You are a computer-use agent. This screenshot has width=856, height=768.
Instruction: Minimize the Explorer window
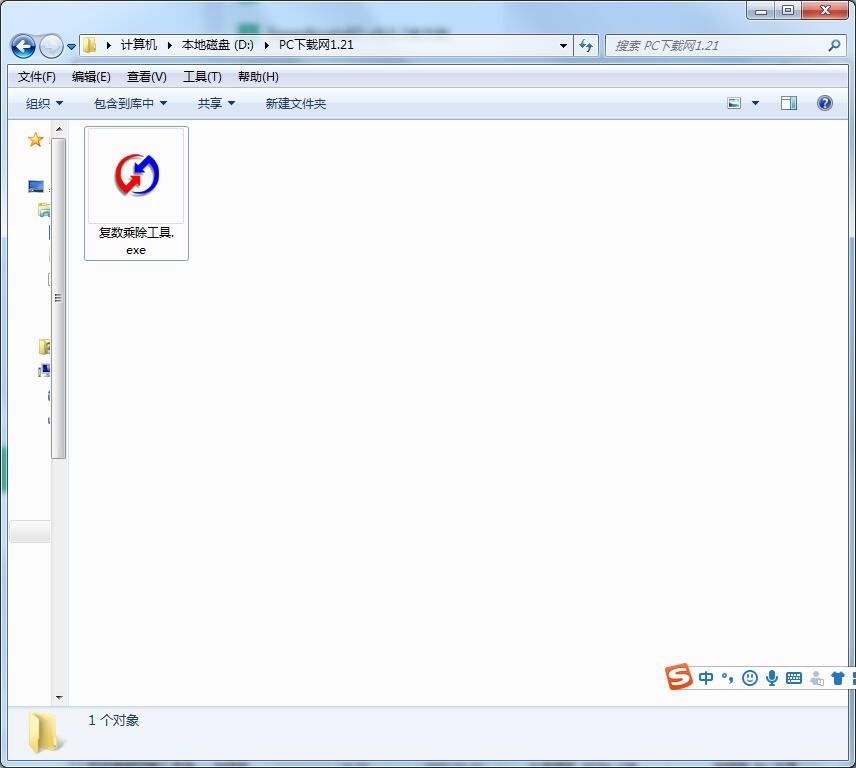point(761,11)
